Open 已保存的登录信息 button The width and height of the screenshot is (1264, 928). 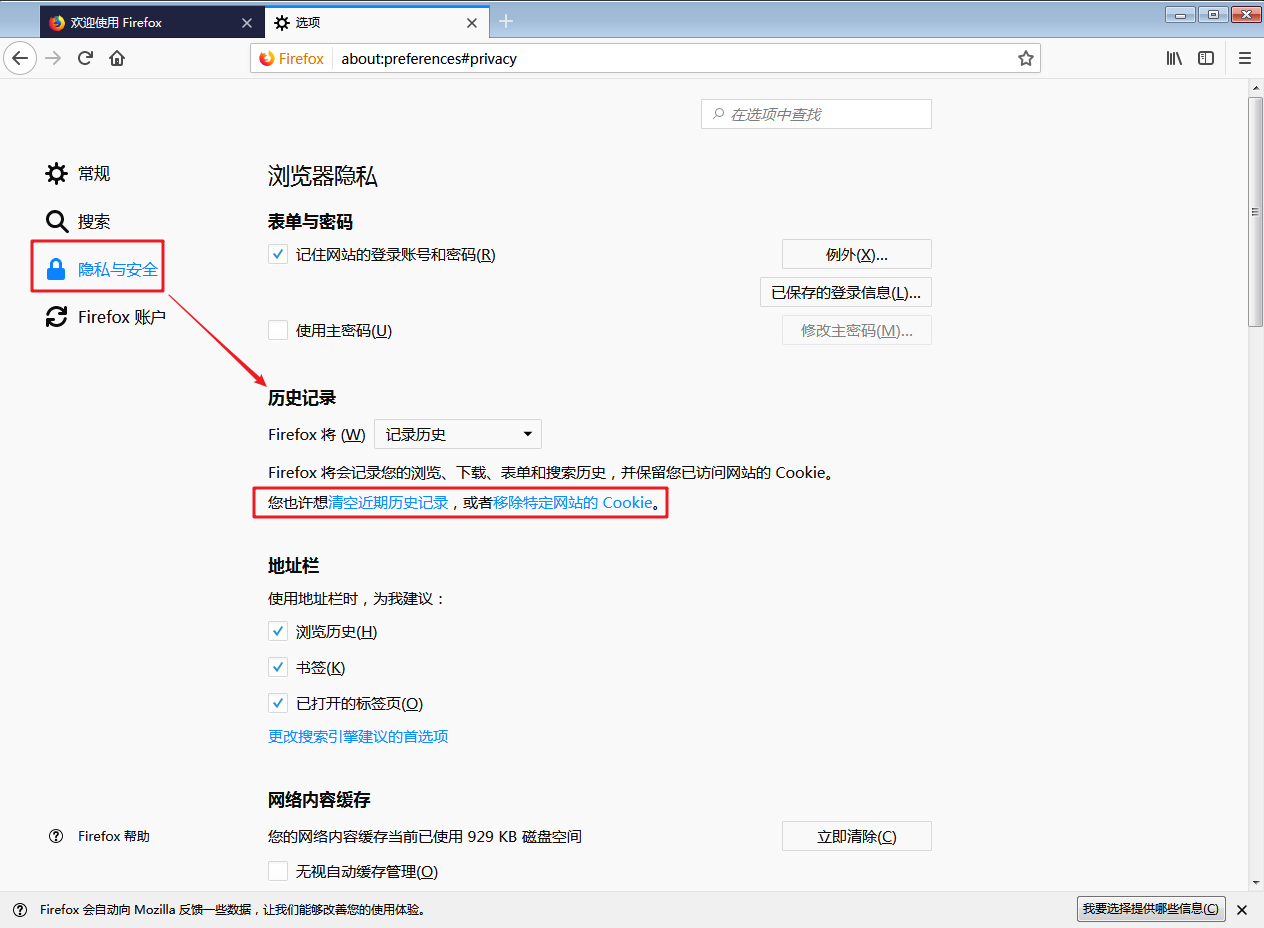pos(846,292)
